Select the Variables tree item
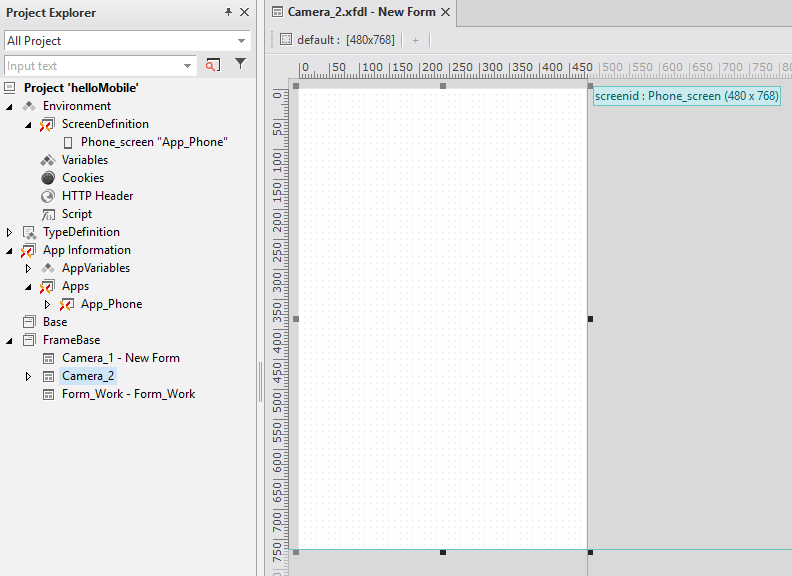The height and width of the screenshot is (576, 792). (x=85, y=160)
